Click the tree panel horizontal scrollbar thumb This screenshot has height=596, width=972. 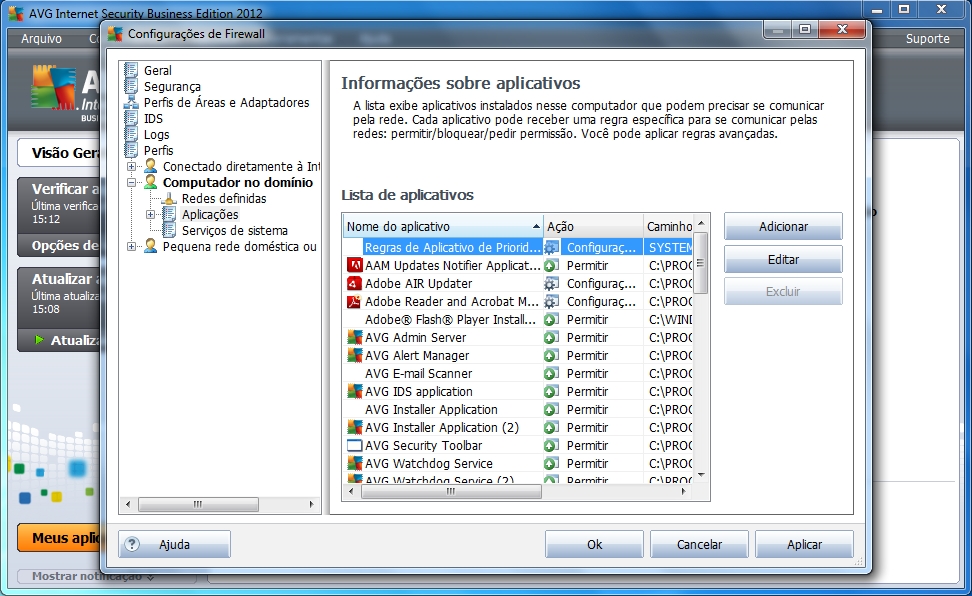tap(198, 504)
